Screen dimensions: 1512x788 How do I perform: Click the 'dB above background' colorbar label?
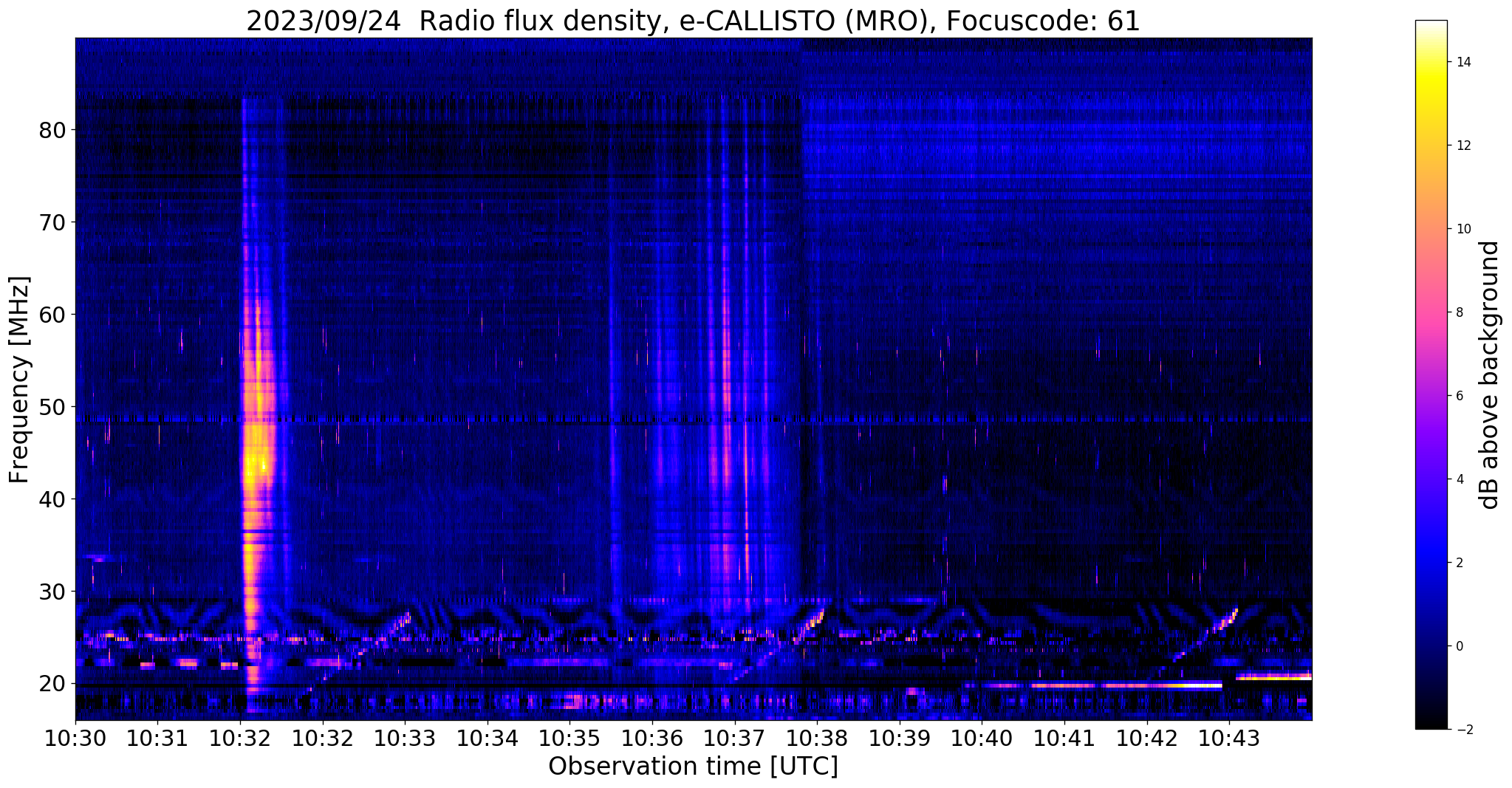click(1490, 374)
